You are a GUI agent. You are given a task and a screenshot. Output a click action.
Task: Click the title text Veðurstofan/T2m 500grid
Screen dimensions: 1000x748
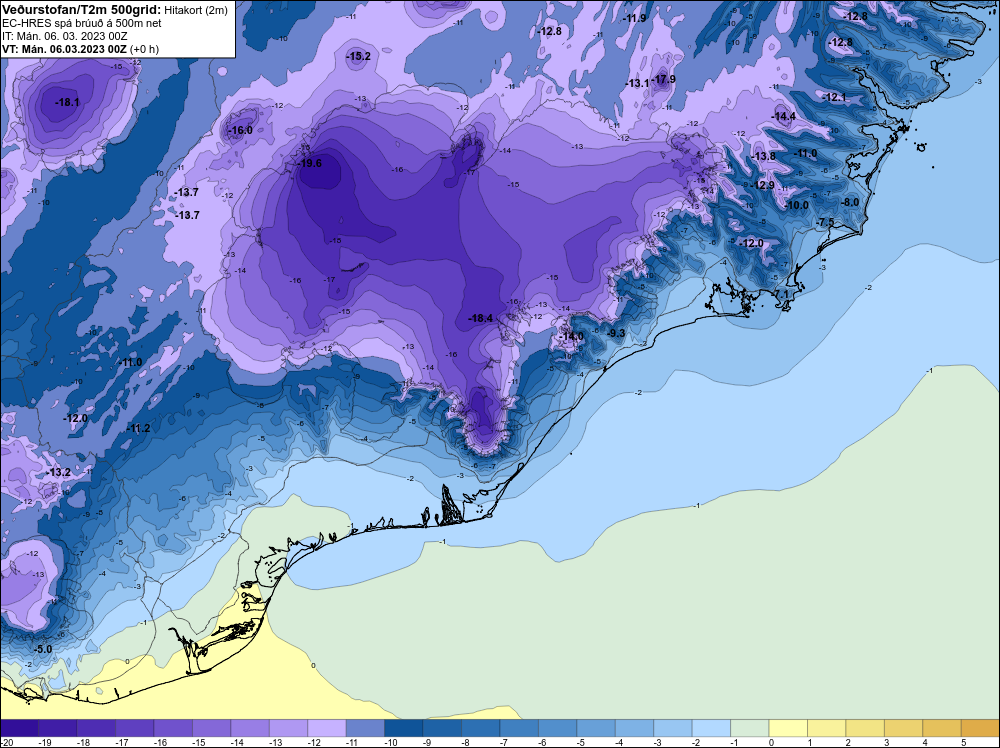[x=80, y=9]
